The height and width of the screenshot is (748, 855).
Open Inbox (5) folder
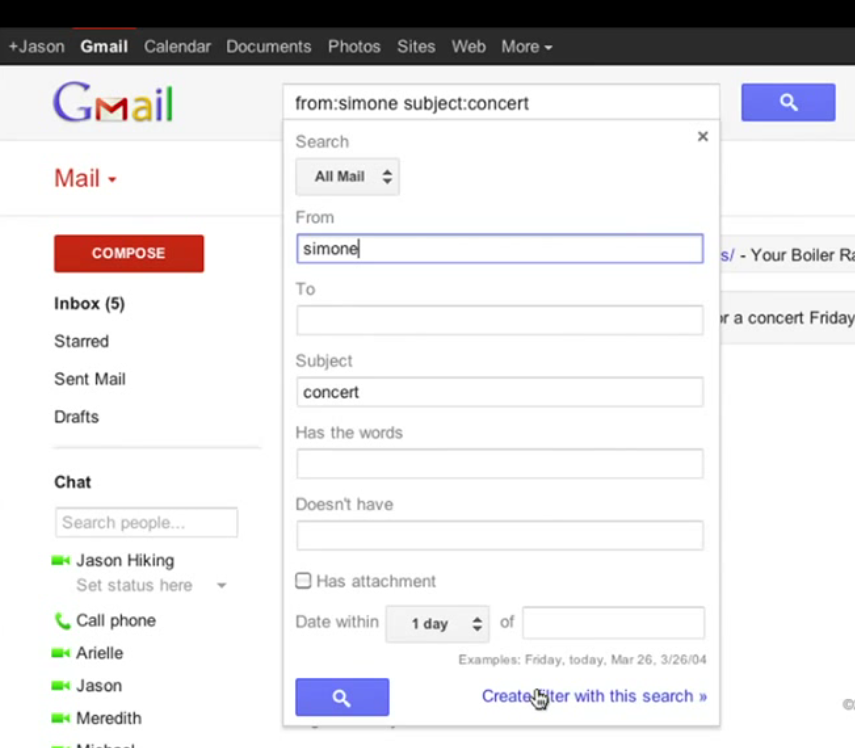pos(89,304)
